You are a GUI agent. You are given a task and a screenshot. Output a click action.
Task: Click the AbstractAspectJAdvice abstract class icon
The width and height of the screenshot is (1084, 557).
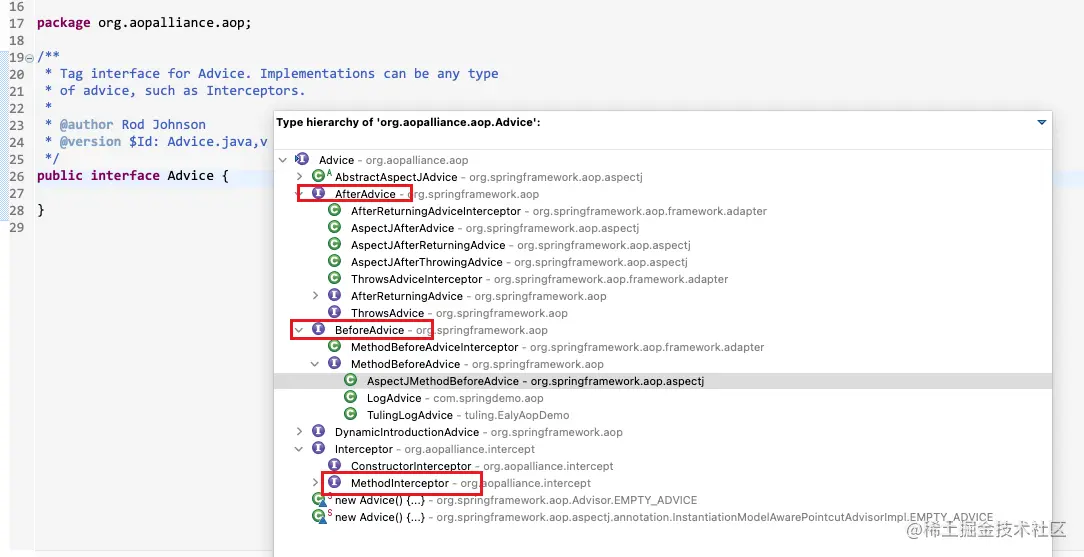[319, 177]
